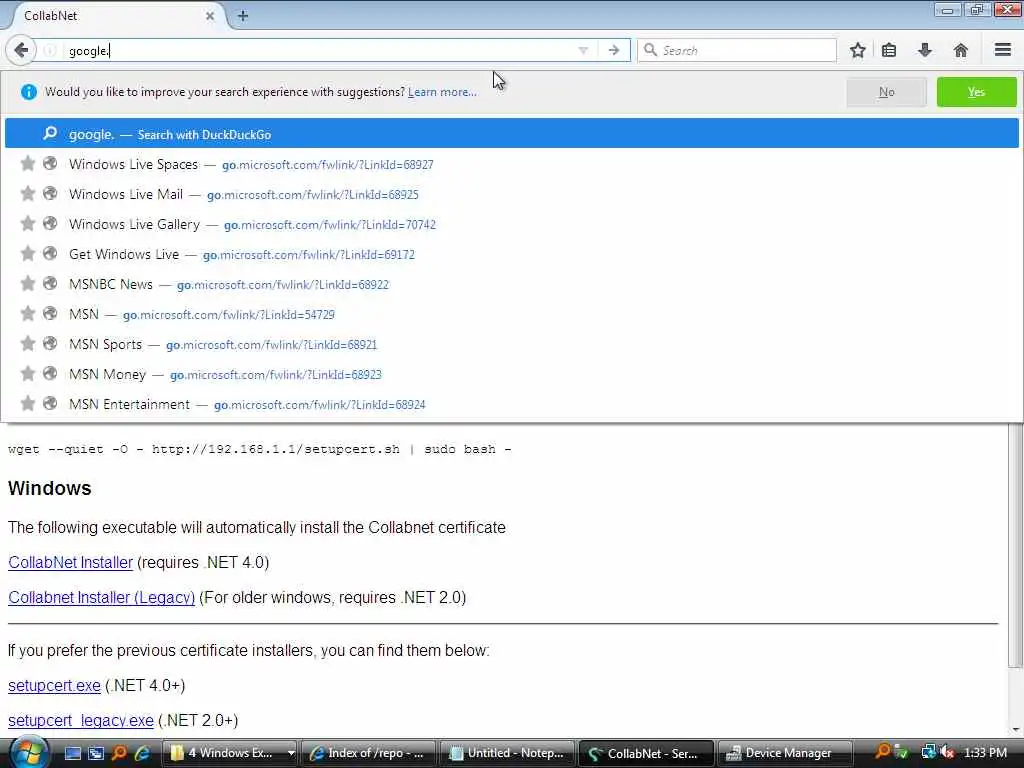1024x768 pixels.
Task: Select the Get Windows Live suggestion
Action: pyautogui.click(x=511, y=254)
